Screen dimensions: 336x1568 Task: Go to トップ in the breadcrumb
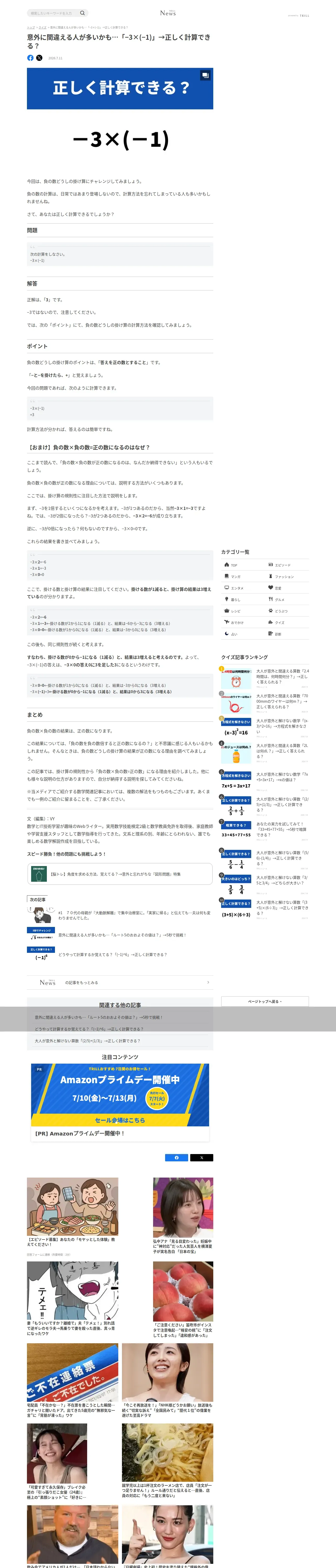(31, 27)
